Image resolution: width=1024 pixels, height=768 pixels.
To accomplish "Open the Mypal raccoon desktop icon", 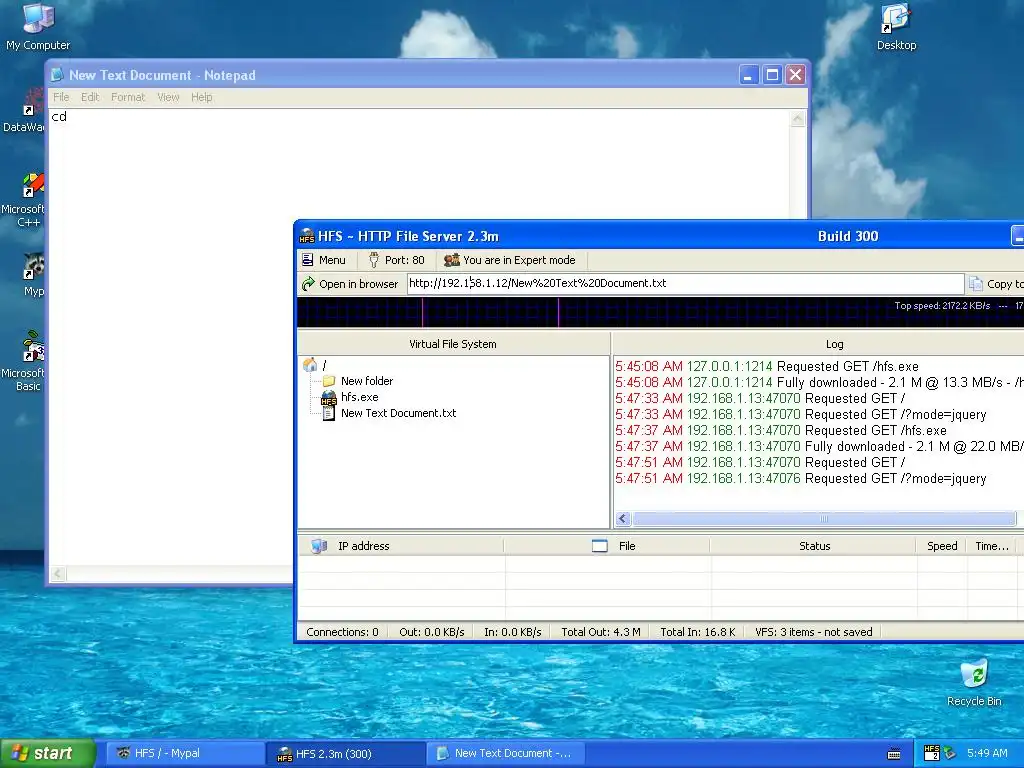I will pyautogui.click(x=33, y=275).
